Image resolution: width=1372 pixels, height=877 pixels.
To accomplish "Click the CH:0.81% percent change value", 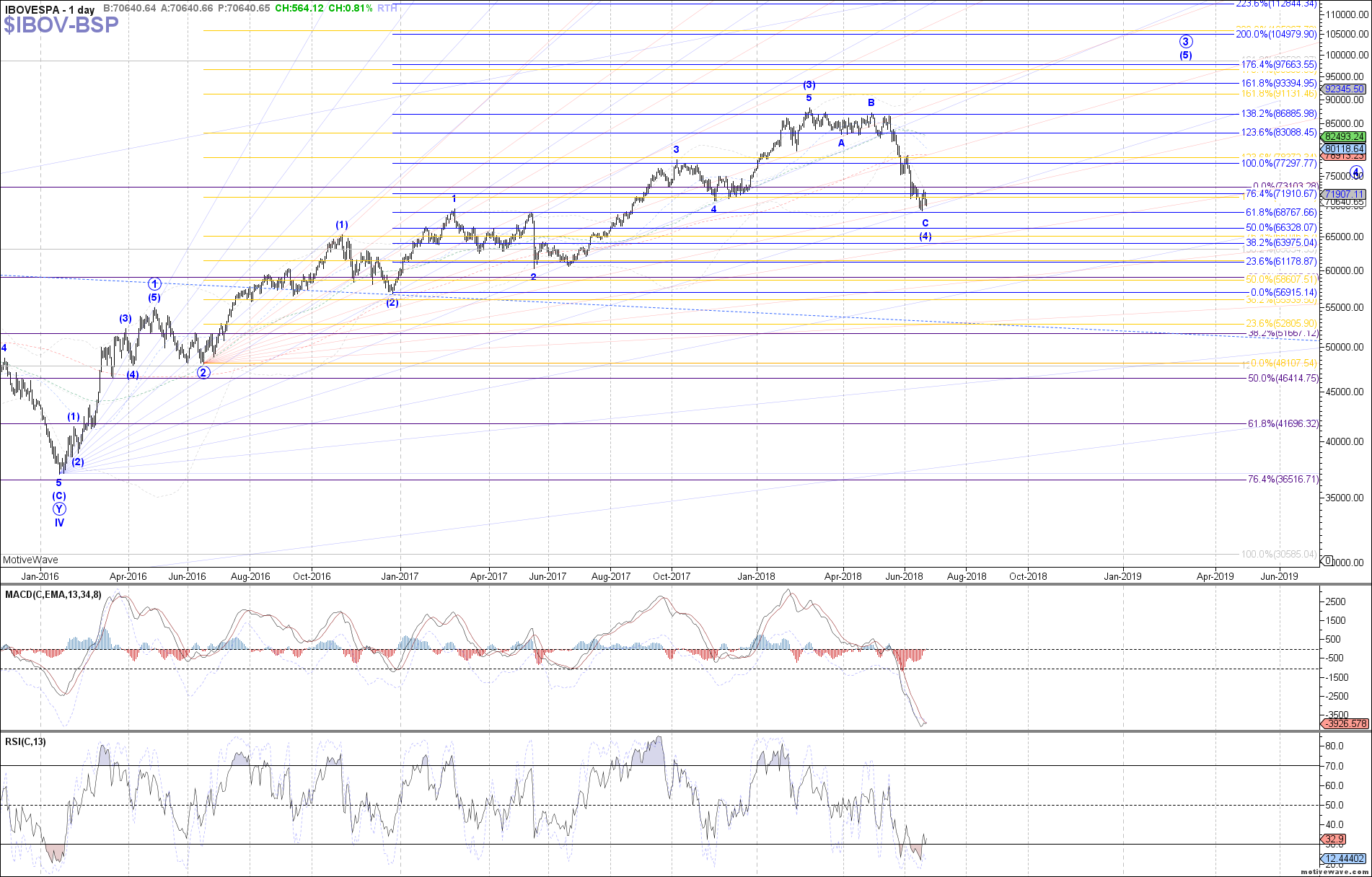I will coord(351,9).
